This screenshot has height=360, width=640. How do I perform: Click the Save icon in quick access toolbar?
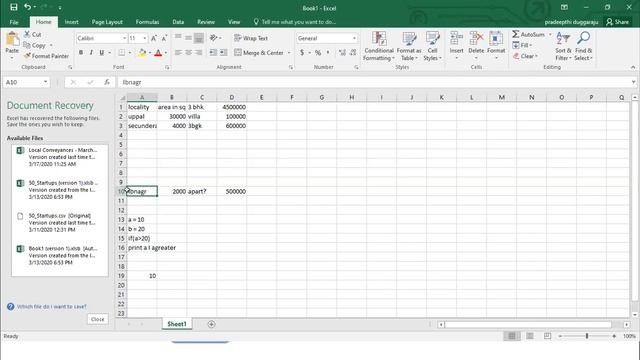13,7
